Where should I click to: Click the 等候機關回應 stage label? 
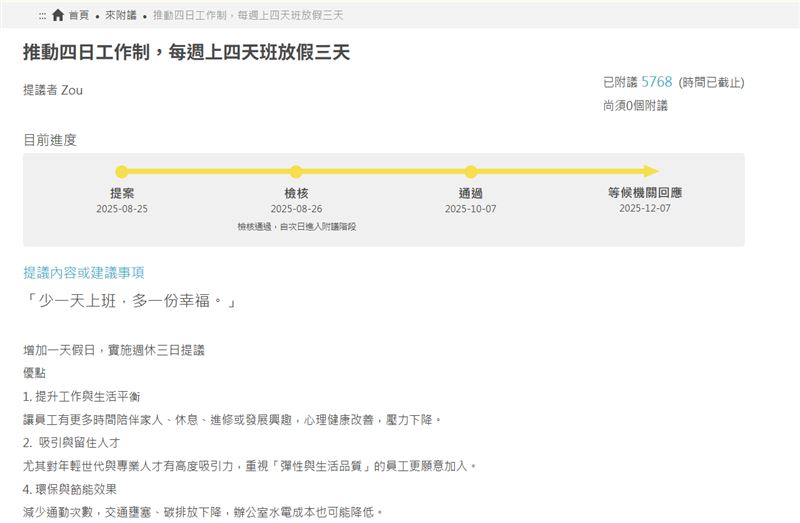pyautogui.click(x=644, y=192)
